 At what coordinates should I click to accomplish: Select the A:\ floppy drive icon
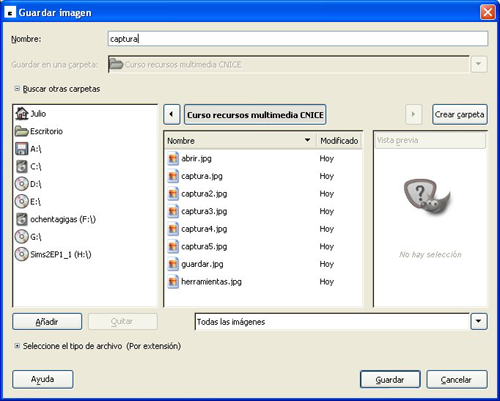(x=22, y=149)
